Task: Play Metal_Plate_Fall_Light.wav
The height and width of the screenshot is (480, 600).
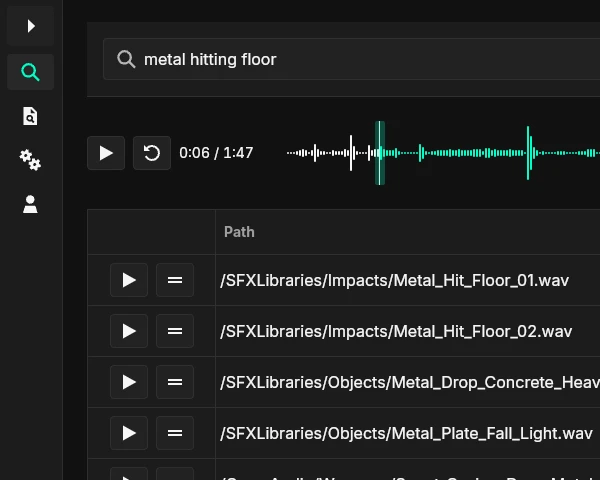Action: [129, 433]
